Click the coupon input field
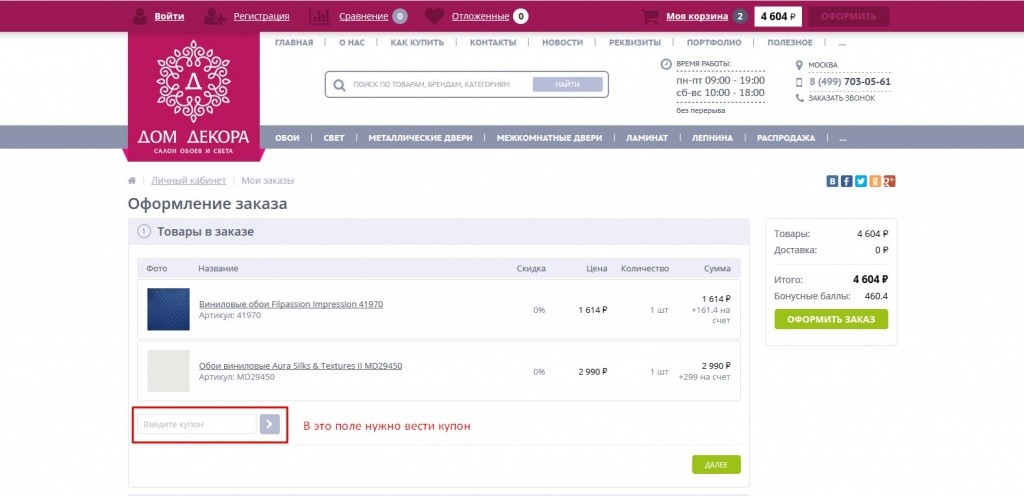The image size is (1024, 496). (197, 424)
